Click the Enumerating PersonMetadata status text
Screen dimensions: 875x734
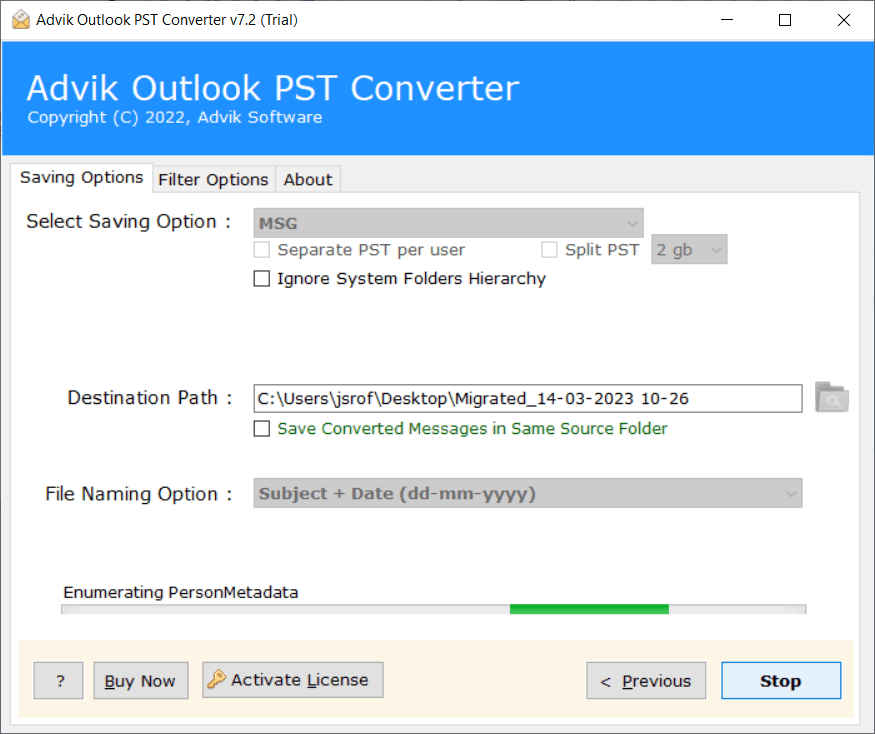click(181, 592)
